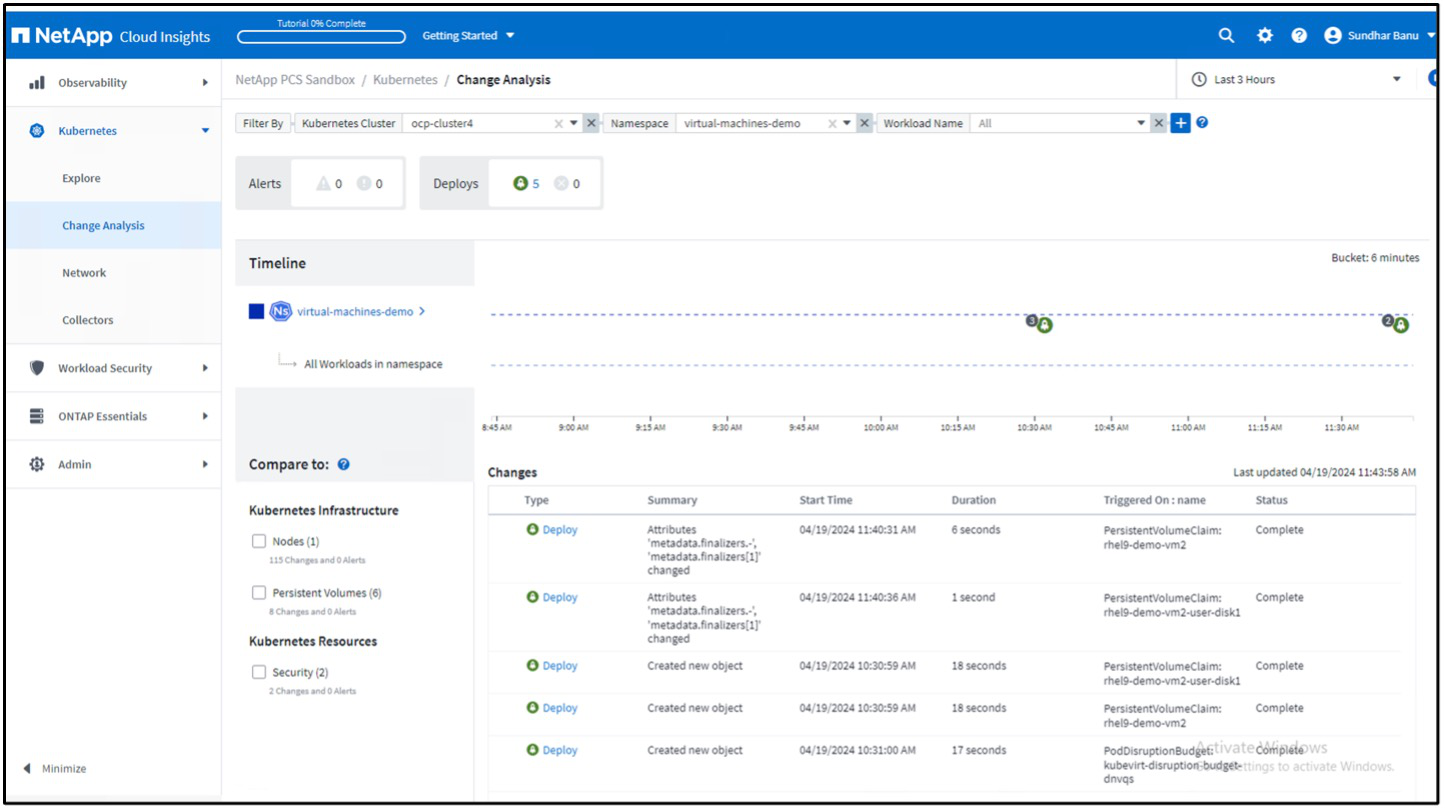Click the Kubernetes breadcrumb link

[x=405, y=80]
